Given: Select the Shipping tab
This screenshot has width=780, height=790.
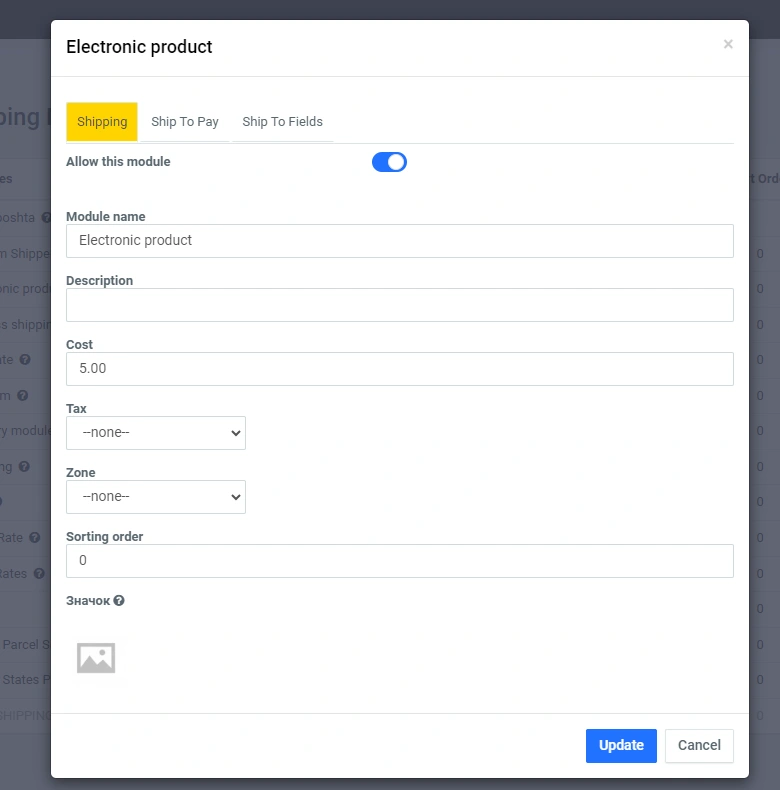Looking at the screenshot, I should [x=102, y=122].
